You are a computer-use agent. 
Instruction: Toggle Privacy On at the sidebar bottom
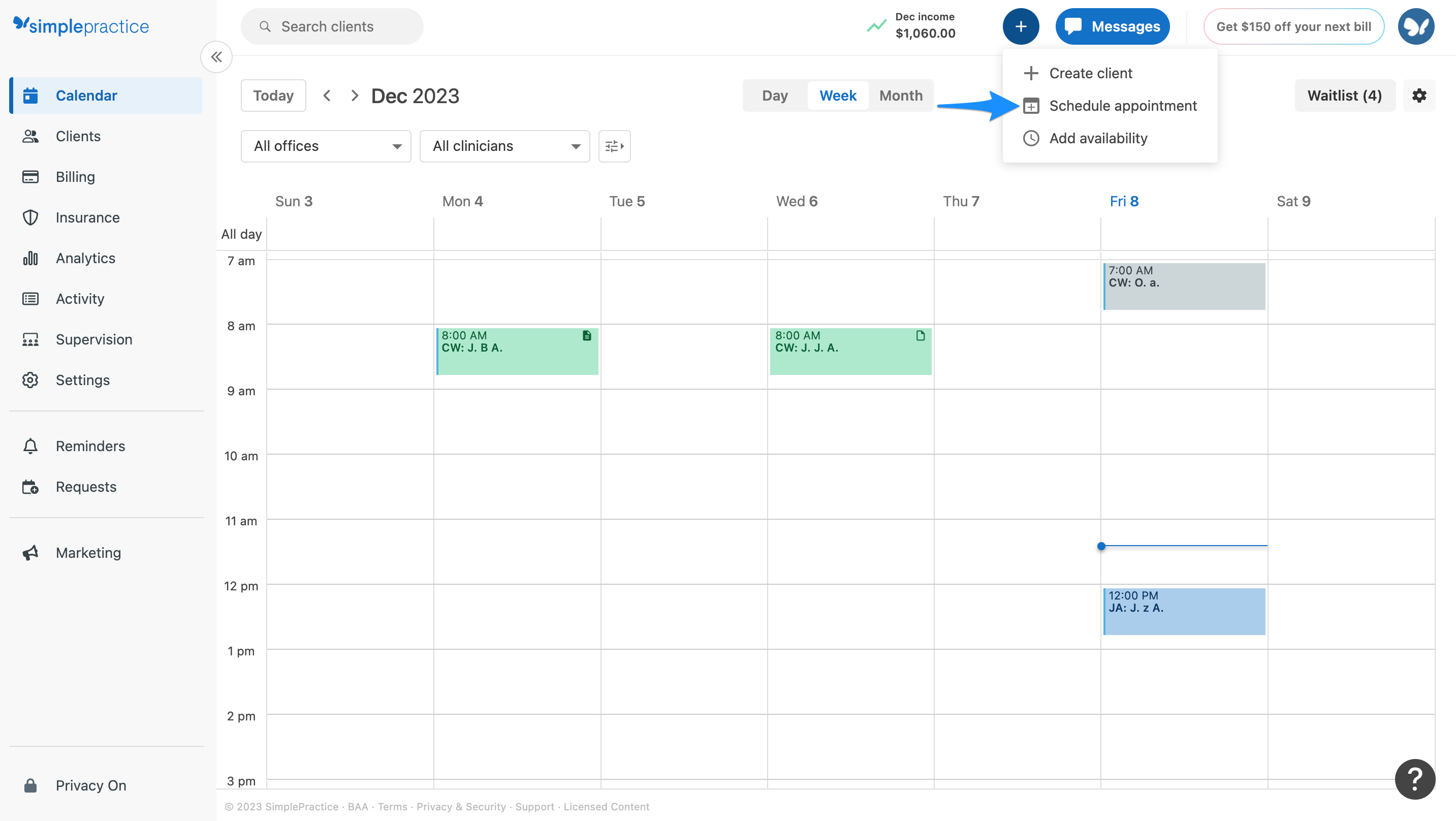coord(90,785)
